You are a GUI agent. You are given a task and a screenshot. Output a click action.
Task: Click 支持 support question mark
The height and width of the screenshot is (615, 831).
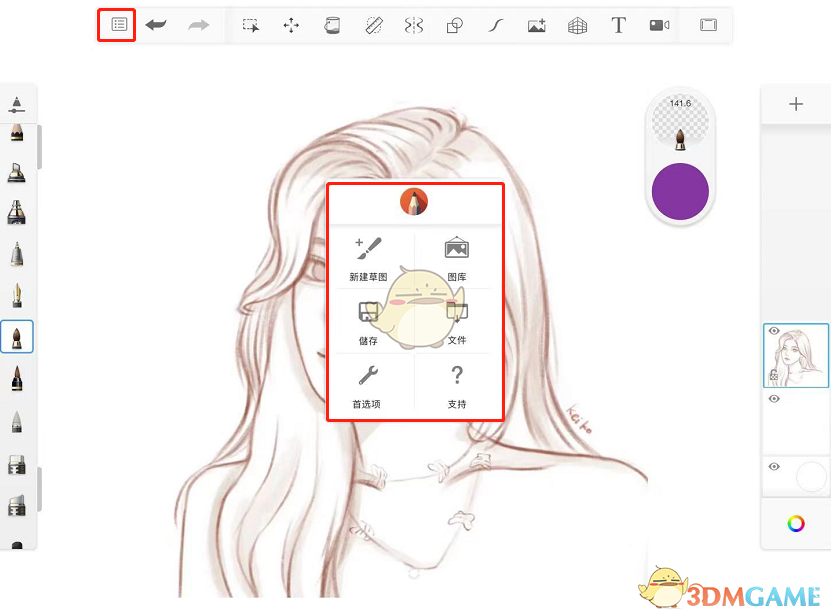[457, 386]
